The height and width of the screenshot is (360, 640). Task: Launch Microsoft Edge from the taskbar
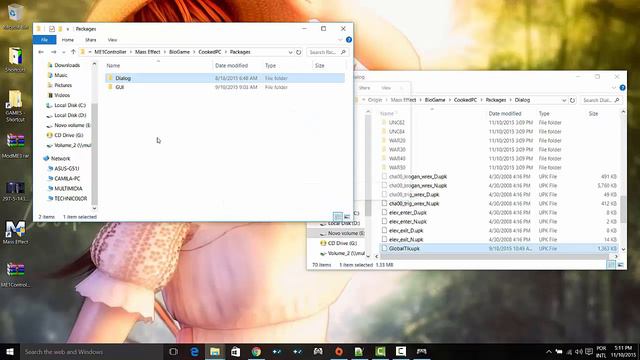(195, 351)
